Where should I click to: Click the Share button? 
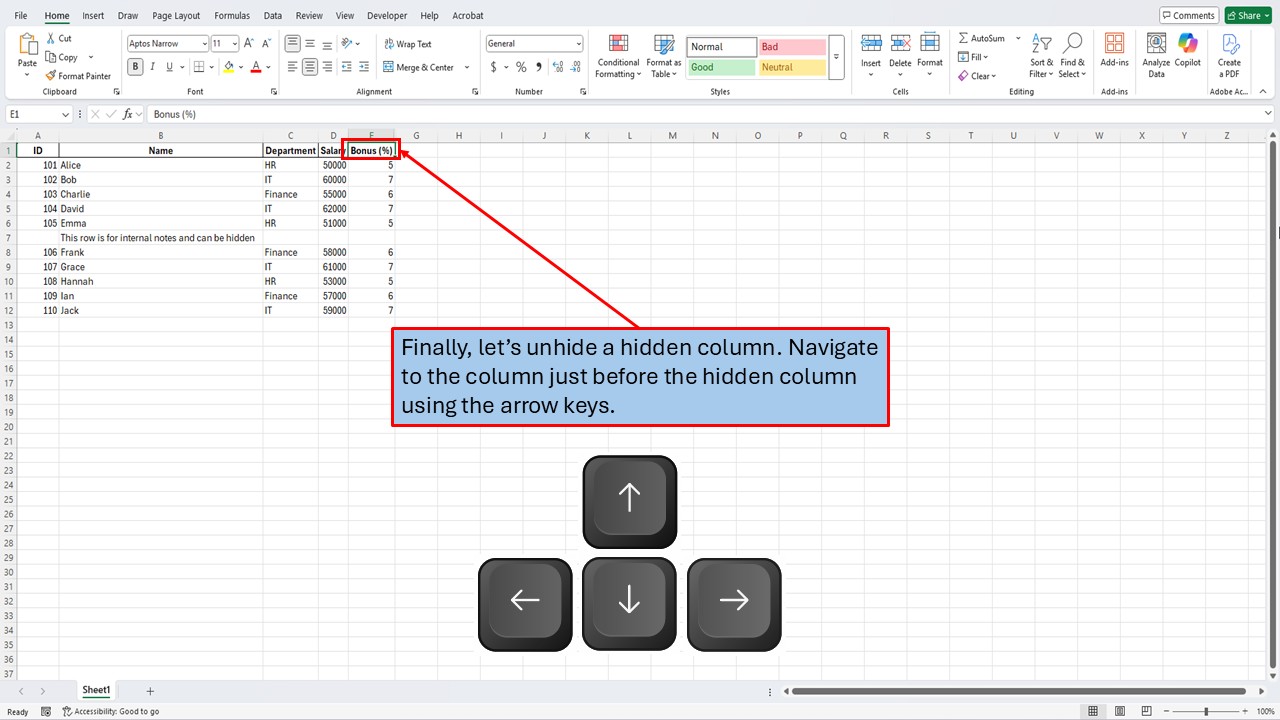pos(1247,15)
